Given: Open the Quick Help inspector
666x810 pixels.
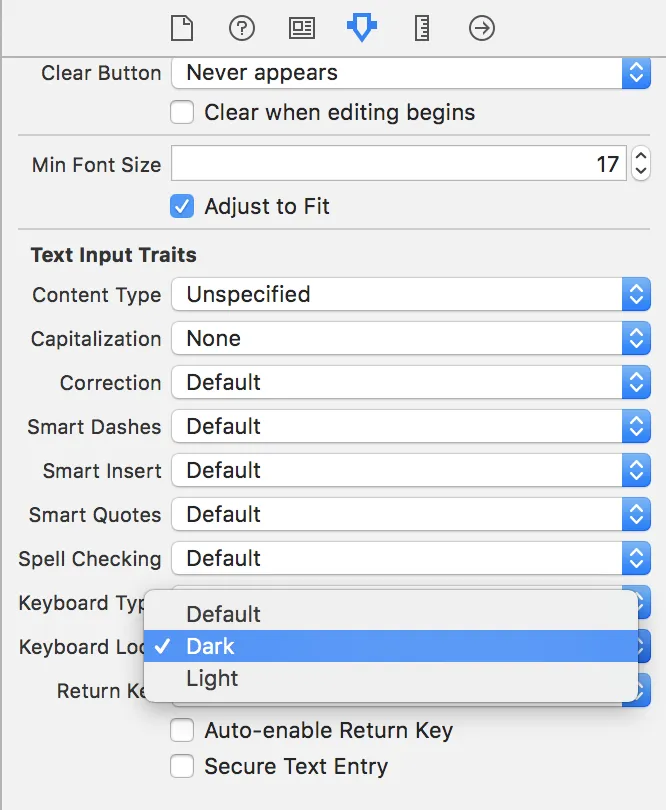Looking at the screenshot, I should 242,29.
